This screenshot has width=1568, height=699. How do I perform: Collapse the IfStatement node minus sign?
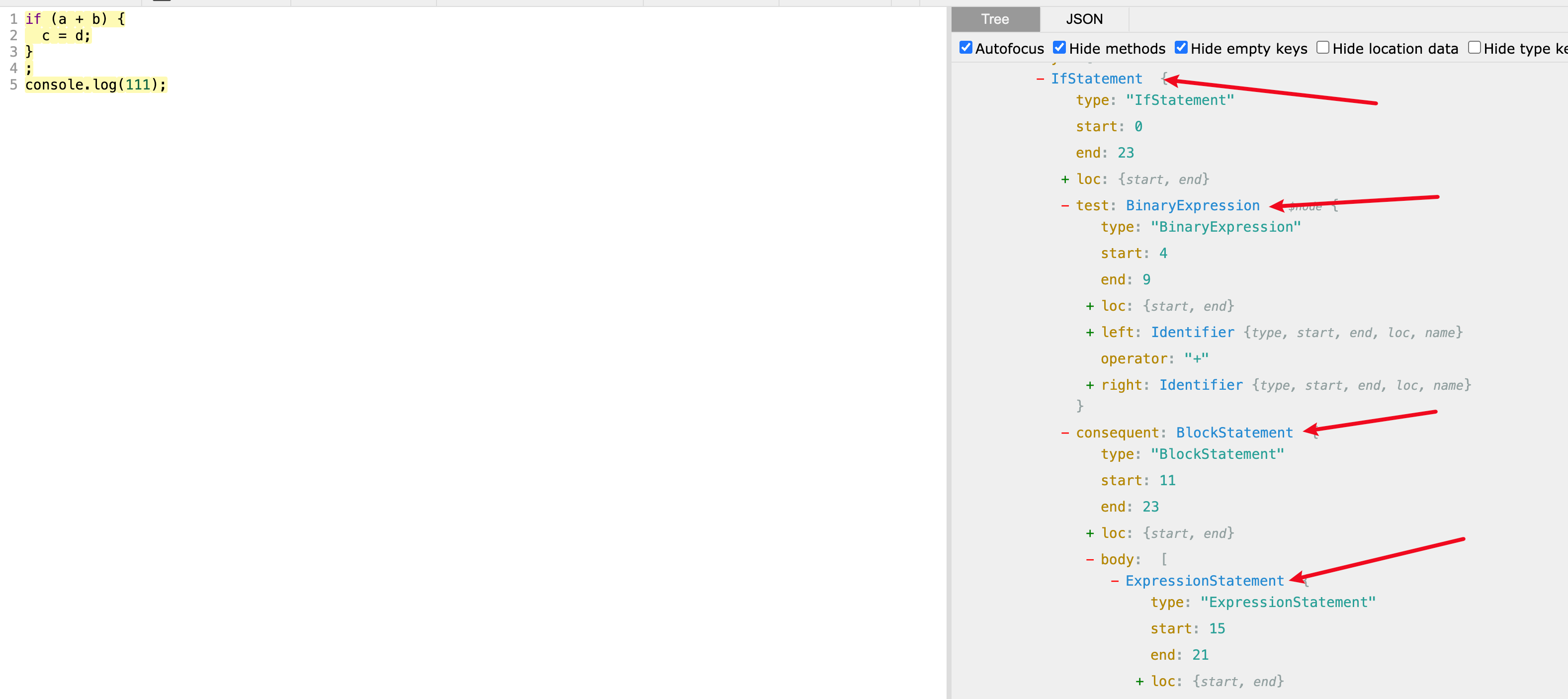pos(1040,79)
